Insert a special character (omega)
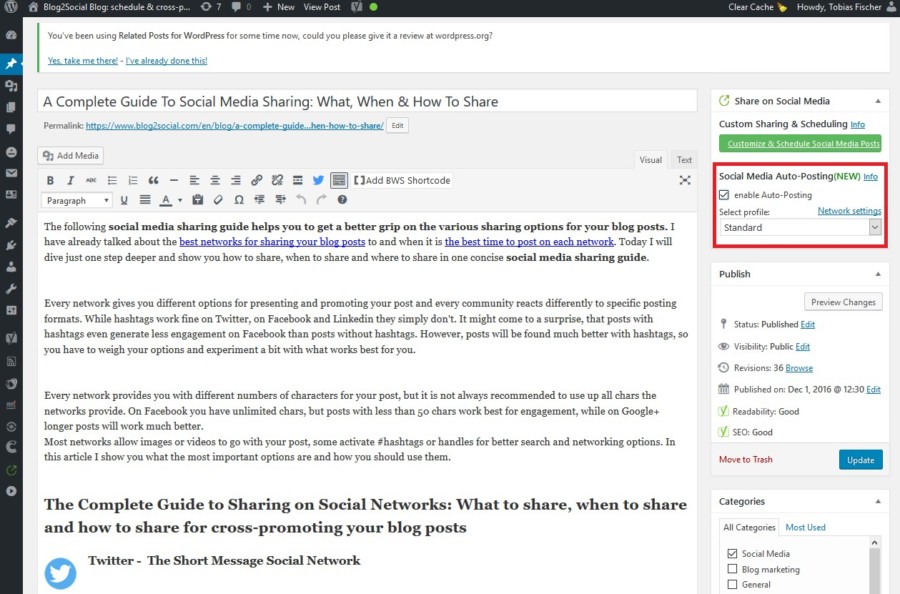Viewport: 900px width, 594px height. pyautogui.click(x=239, y=200)
